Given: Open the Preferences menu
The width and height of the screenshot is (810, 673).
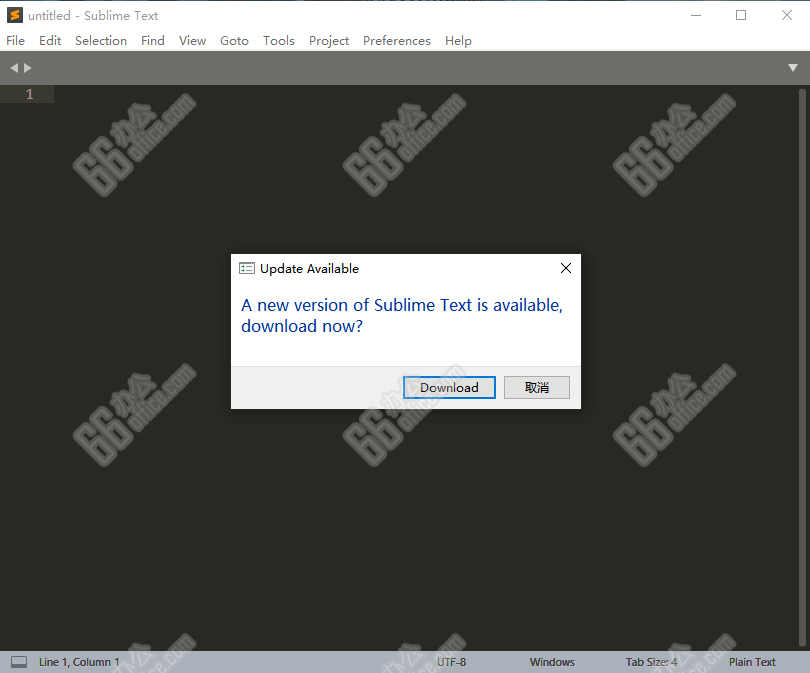Looking at the screenshot, I should [x=397, y=41].
